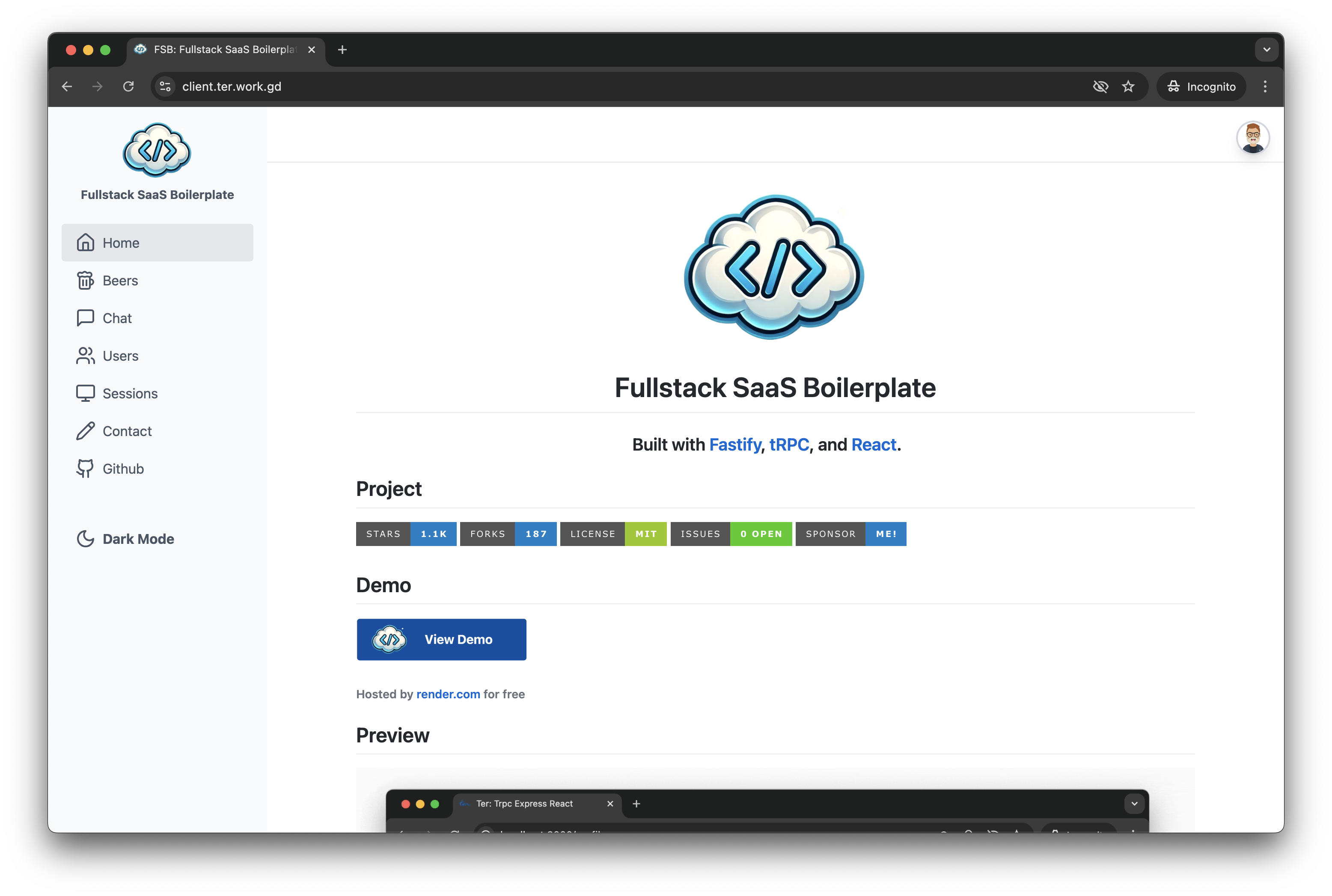The height and width of the screenshot is (896, 1332).
Task: Follow the render.com link
Action: tap(448, 694)
